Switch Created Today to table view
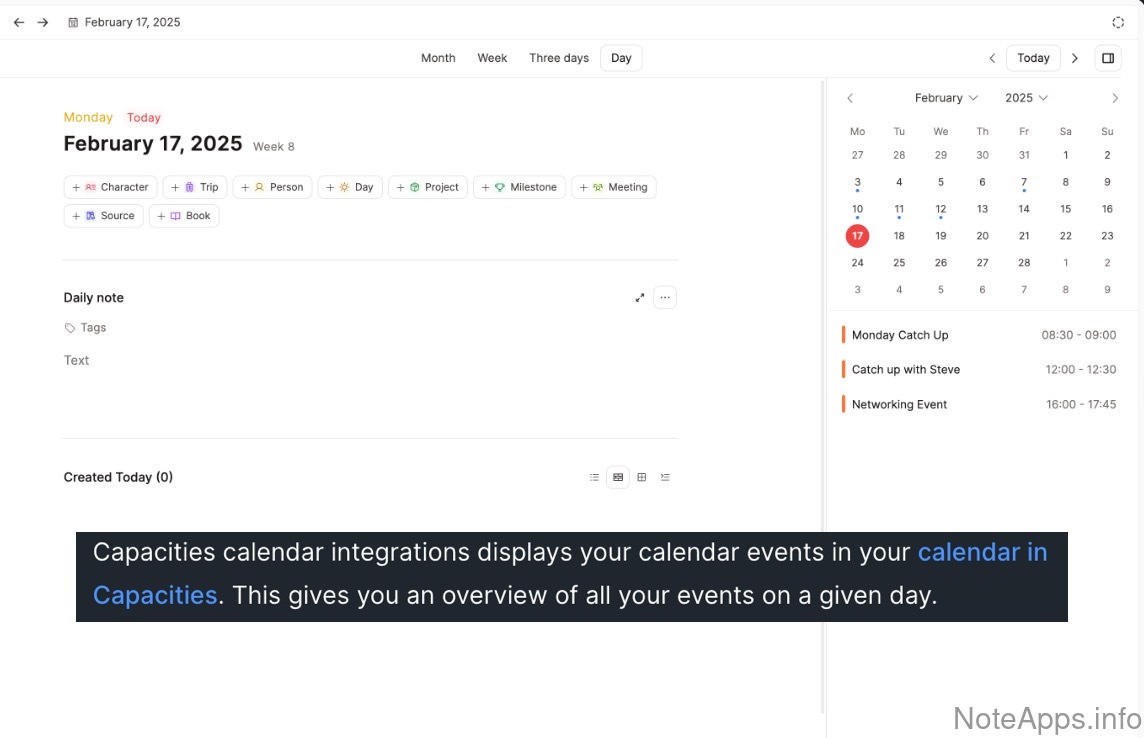This screenshot has width=1144, height=738. (x=642, y=478)
